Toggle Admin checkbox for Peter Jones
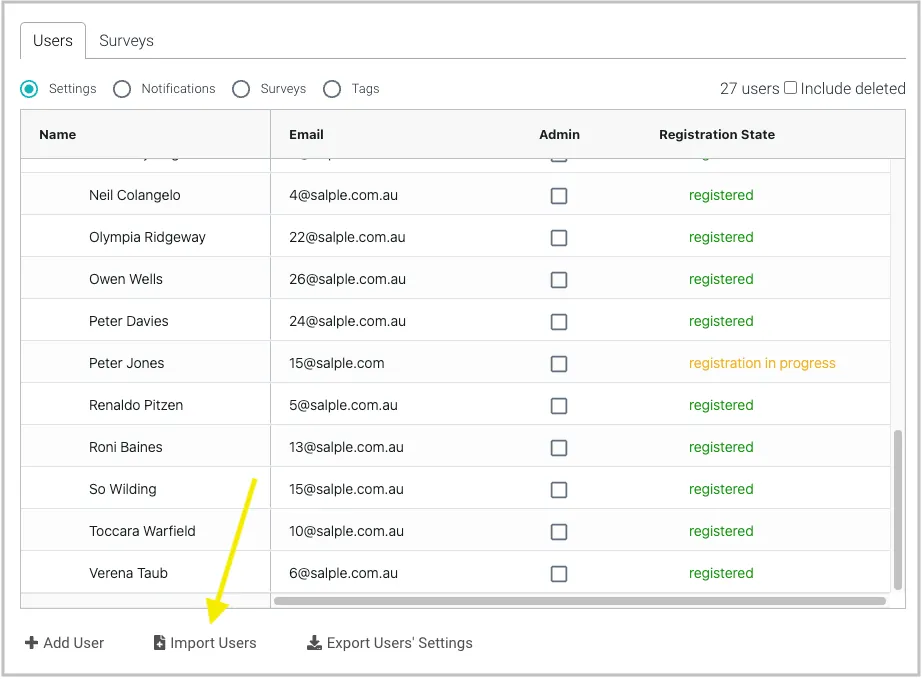The width and height of the screenshot is (922, 679). [559, 364]
